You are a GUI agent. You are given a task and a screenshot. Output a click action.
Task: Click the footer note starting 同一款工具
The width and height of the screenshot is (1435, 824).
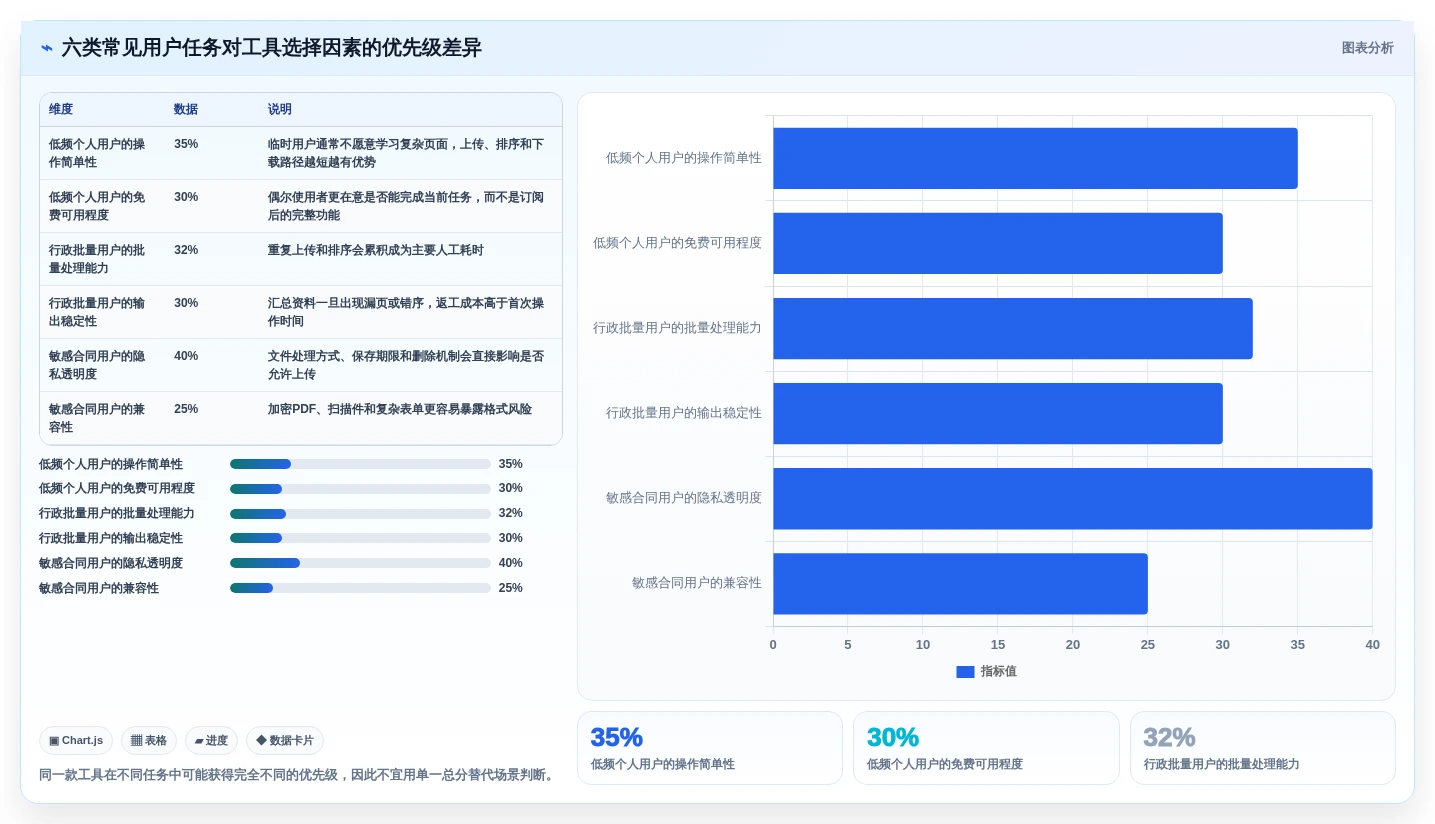(298, 775)
